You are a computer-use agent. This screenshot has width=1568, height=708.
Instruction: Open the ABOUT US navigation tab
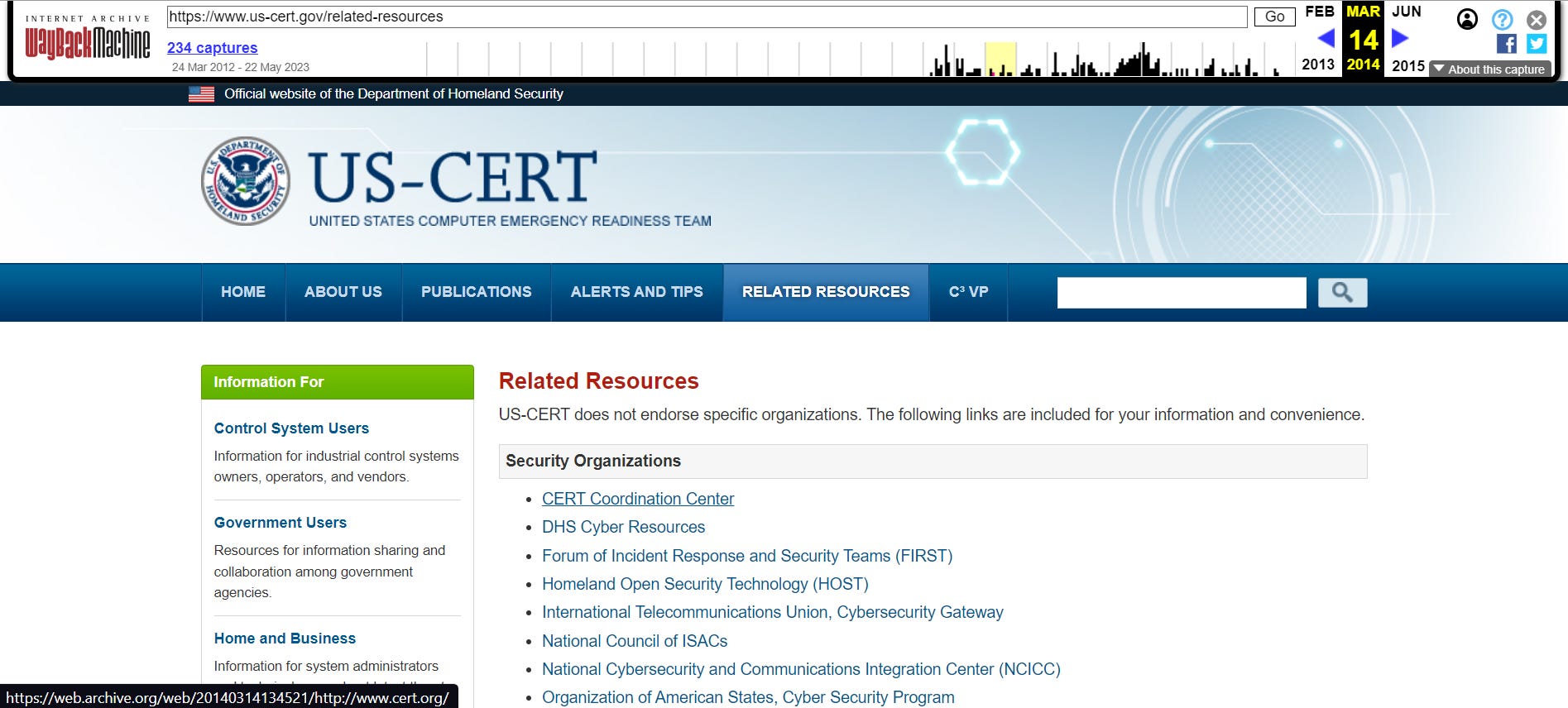point(343,292)
